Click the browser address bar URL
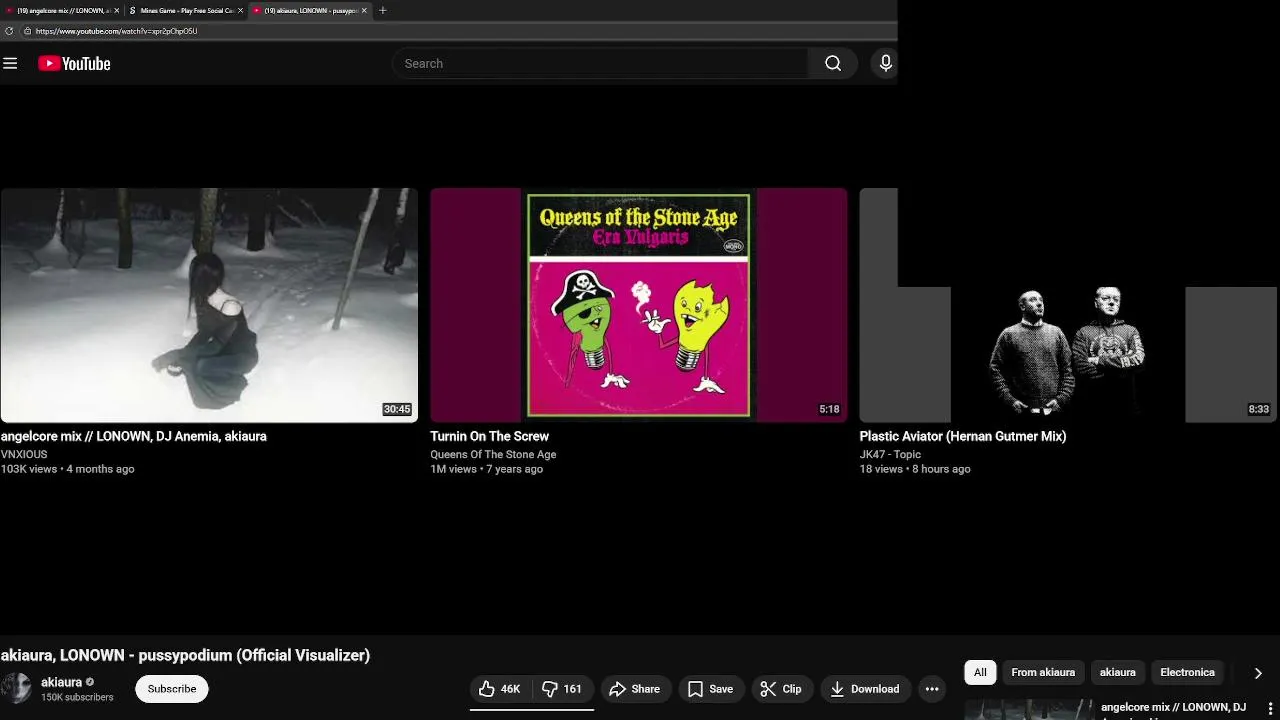Viewport: 1280px width, 720px height. [x=116, y=31]
